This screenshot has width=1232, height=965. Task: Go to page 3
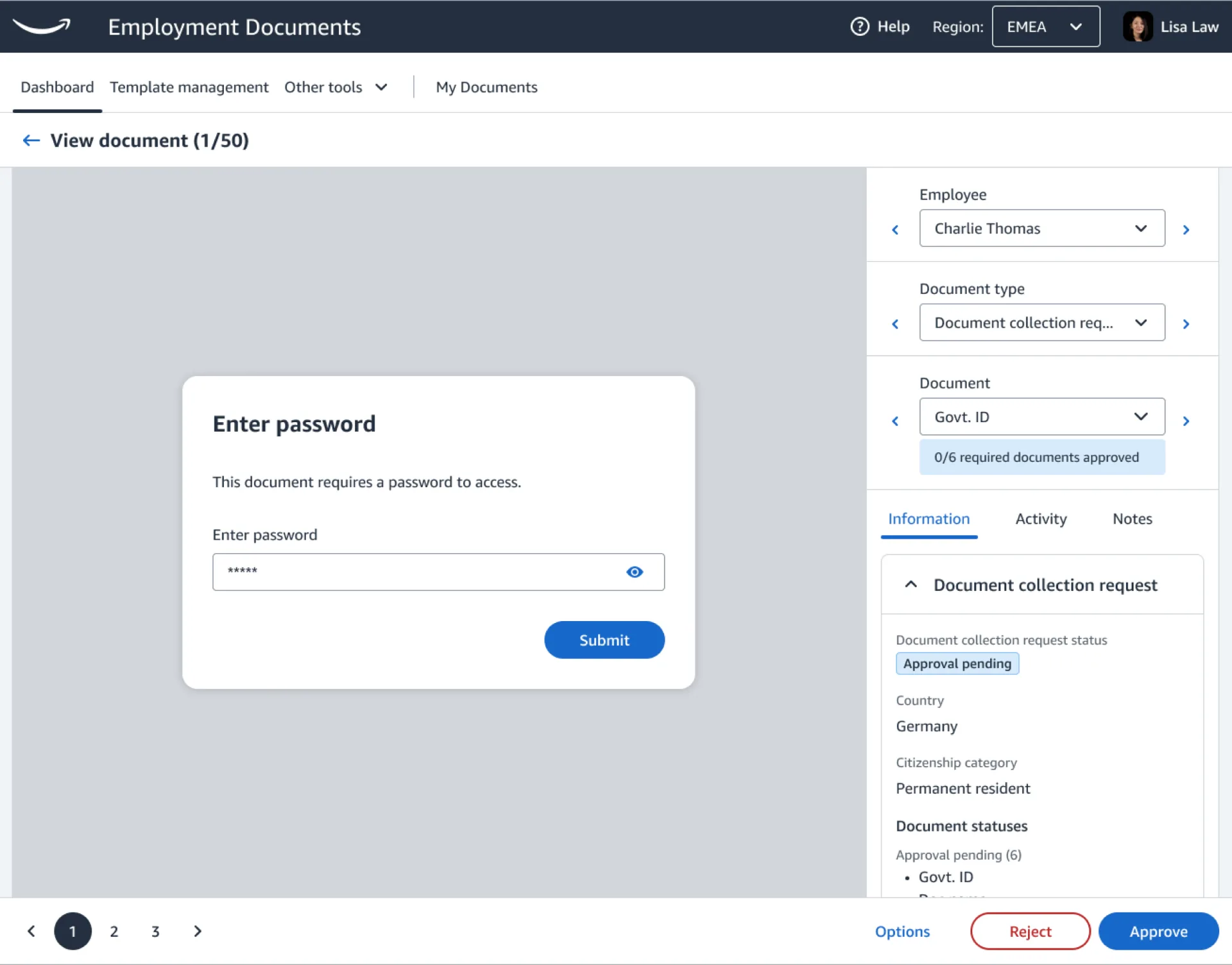(x=155, y=931)
